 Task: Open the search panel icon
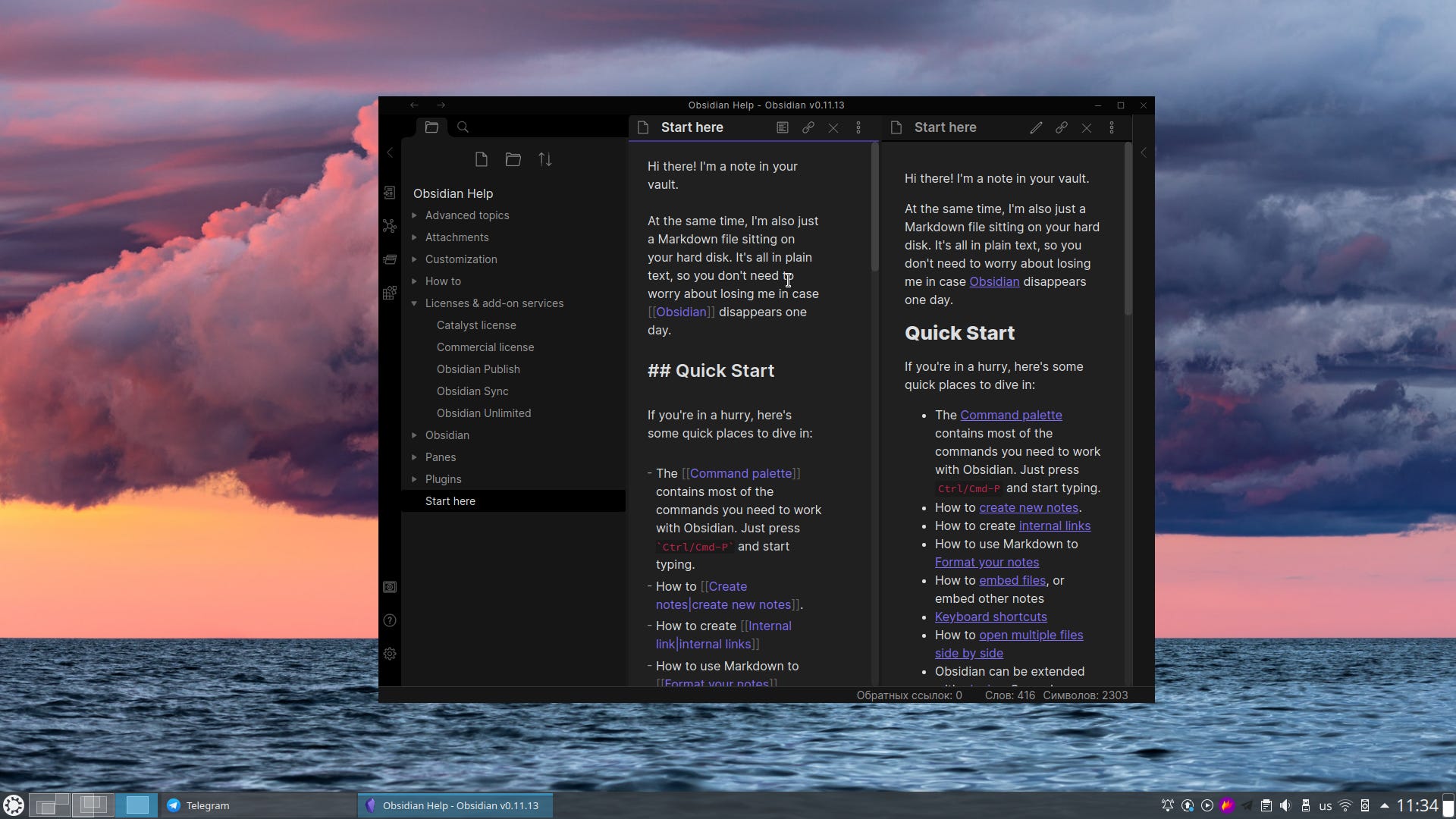[x=463, y=127]
